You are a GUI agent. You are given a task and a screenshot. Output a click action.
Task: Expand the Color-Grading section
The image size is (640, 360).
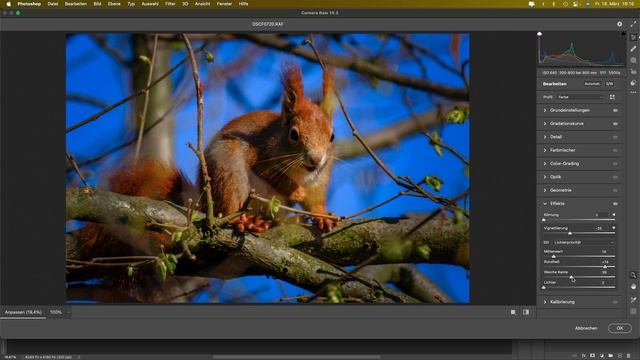pyautogui.click(x=545, y=164)
